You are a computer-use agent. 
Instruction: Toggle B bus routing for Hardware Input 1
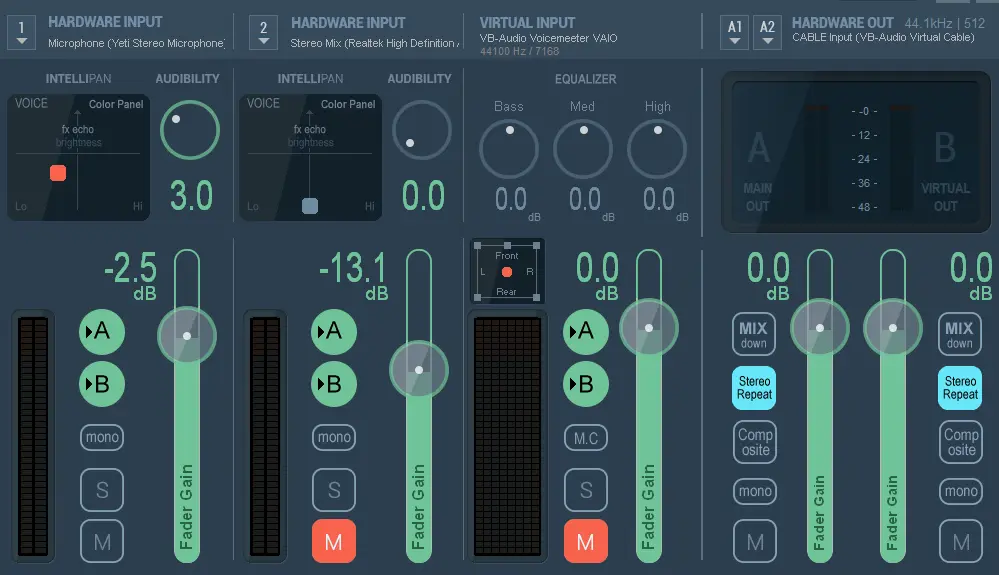click(x=102, y=383)
